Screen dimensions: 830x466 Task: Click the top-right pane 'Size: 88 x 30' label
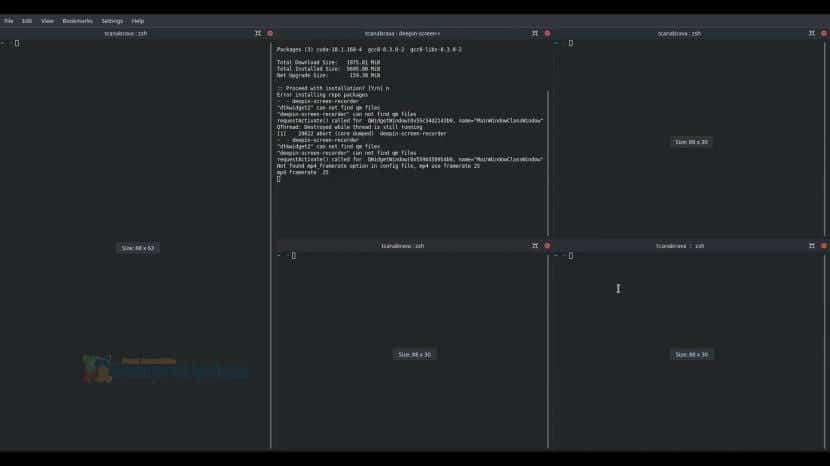(691, 142)
